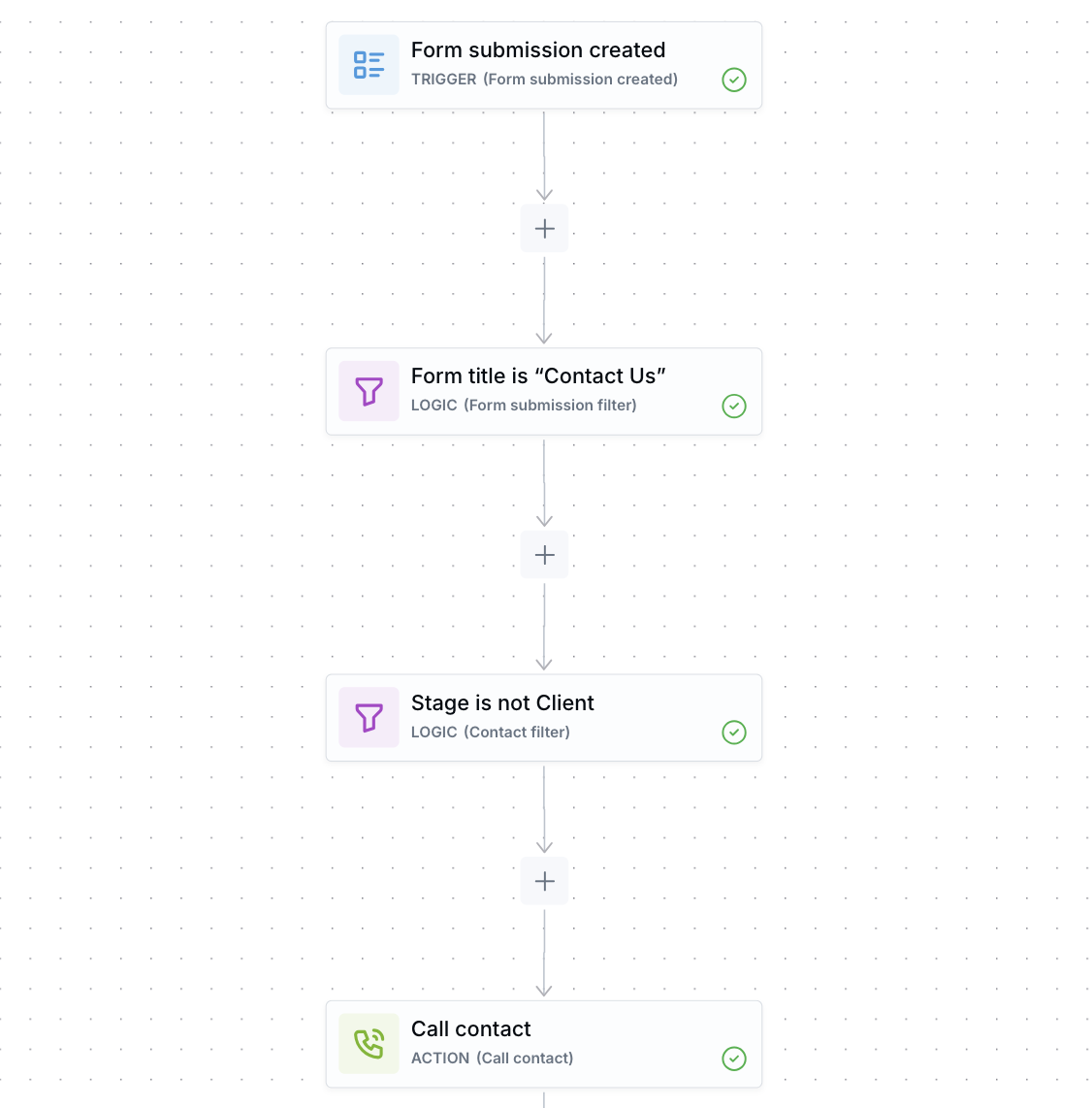Open the Form submission created node
Viewport: 1092px width, 1108px height.
(x=544, y=65)
